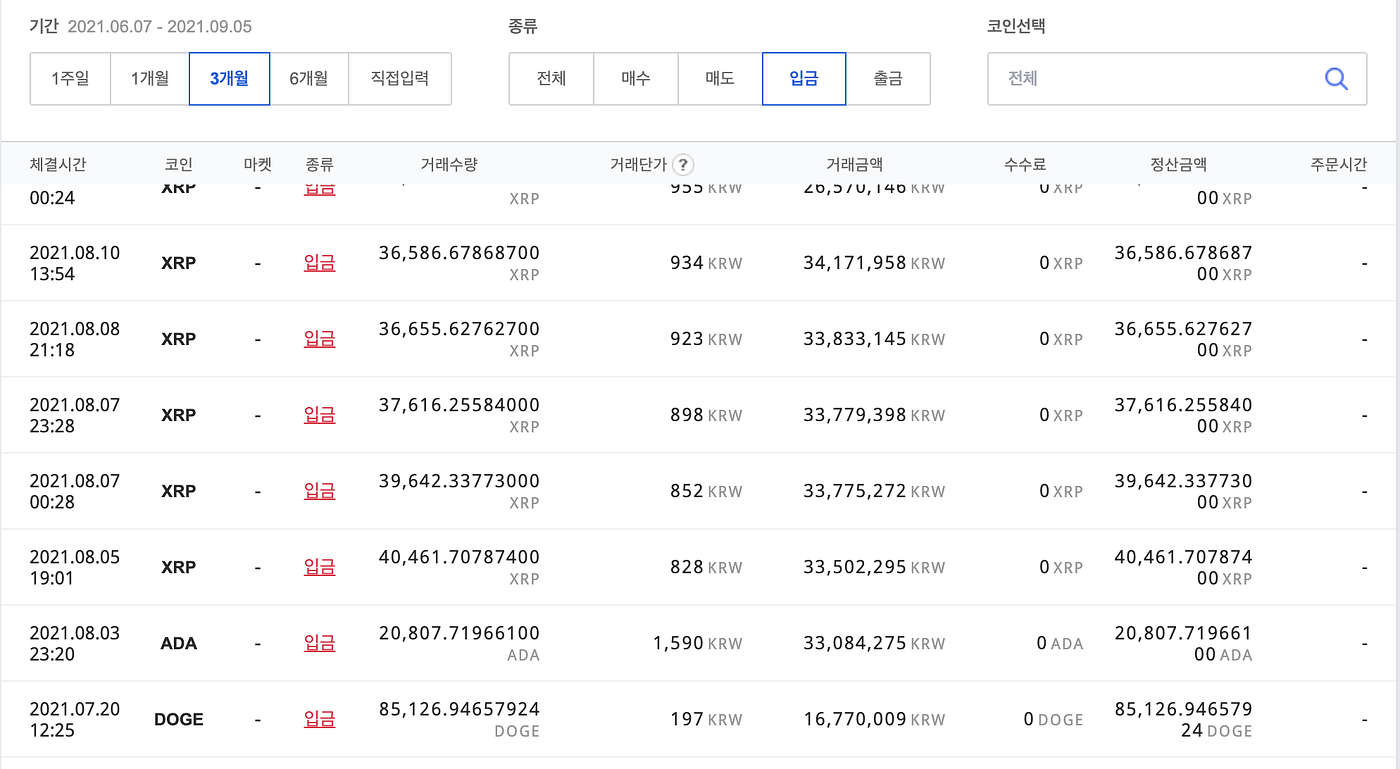Screen dimensions: 1400x769
Task: Choose 직접입력 custom period option
Action: click(400, 79)
